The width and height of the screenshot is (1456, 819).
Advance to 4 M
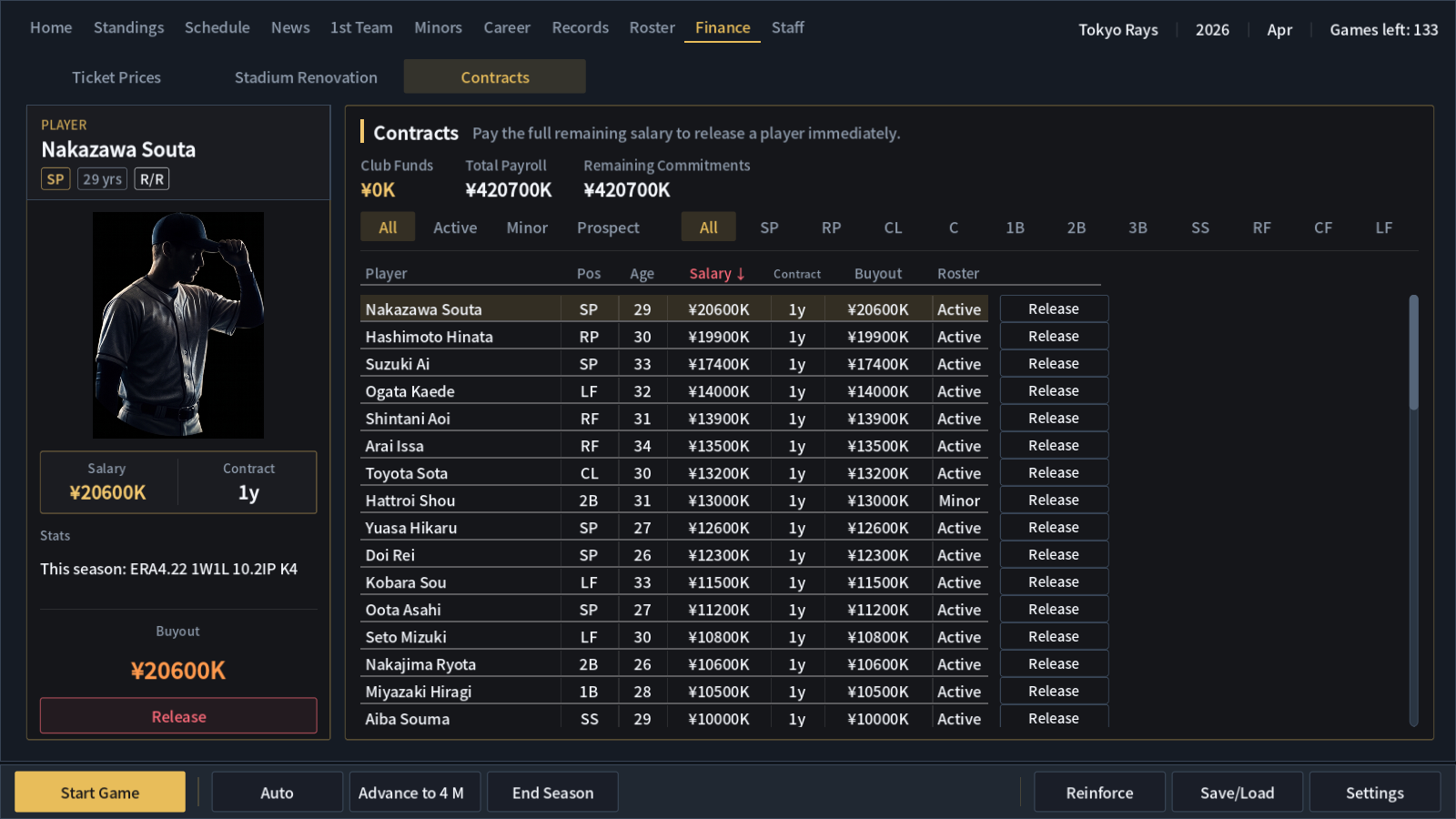pyautogui.click(x=411, y=793)
